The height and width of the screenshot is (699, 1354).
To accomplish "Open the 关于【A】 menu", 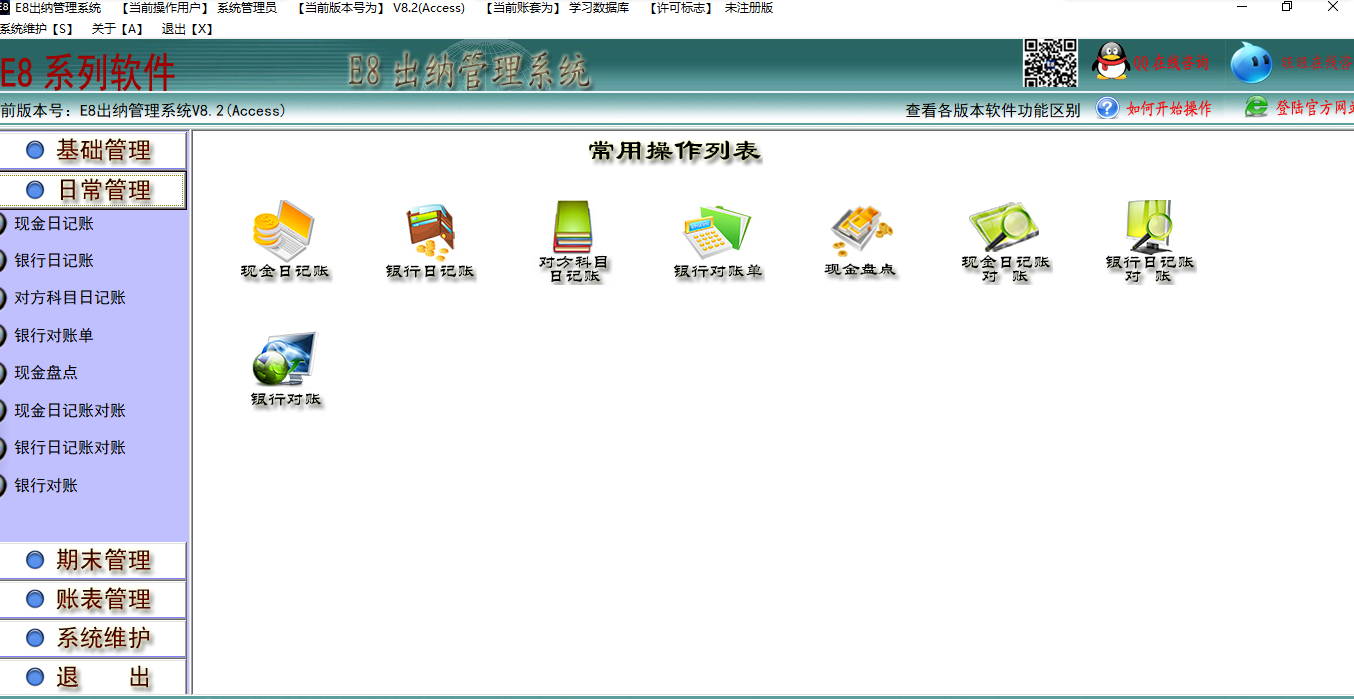I will tap(117, 29).
